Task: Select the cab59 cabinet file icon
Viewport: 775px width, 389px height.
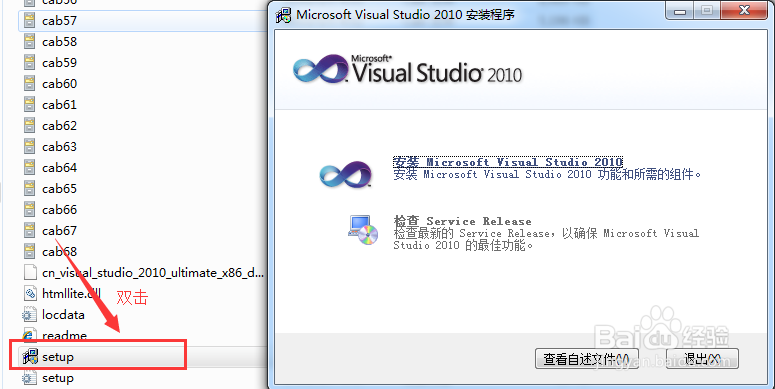Action: (x=30, y=63)
